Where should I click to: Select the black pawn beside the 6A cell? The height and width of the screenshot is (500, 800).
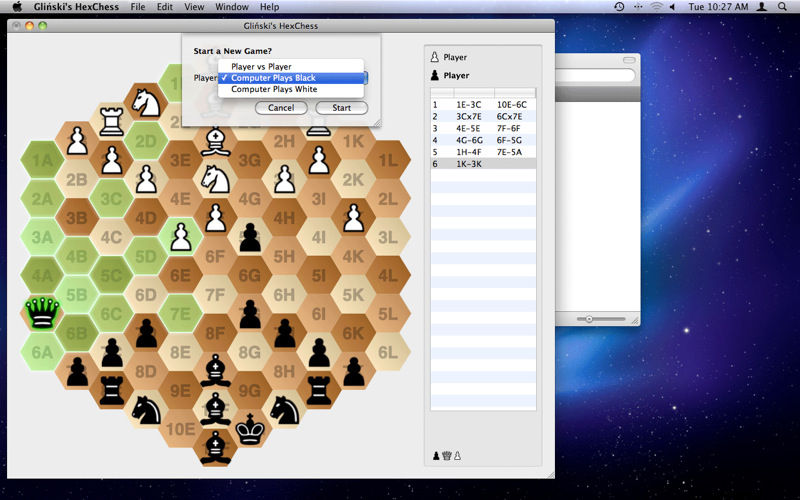[77, 371]
